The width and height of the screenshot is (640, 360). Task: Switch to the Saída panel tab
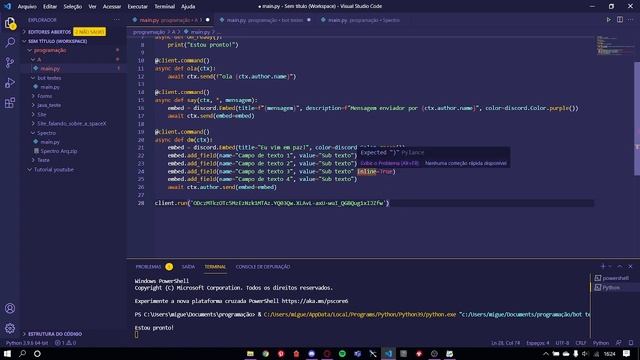188,267
